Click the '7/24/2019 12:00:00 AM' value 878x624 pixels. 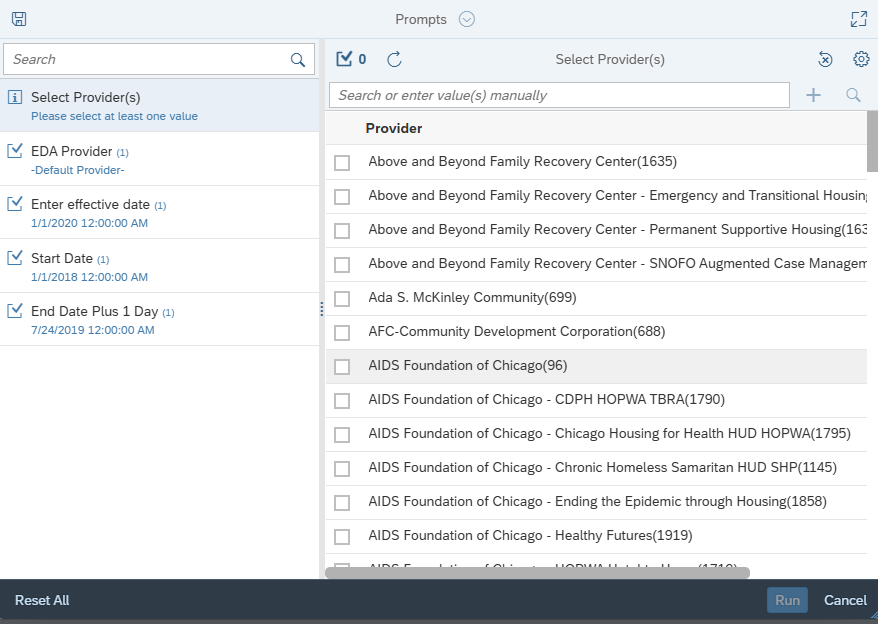coord(93,330)
